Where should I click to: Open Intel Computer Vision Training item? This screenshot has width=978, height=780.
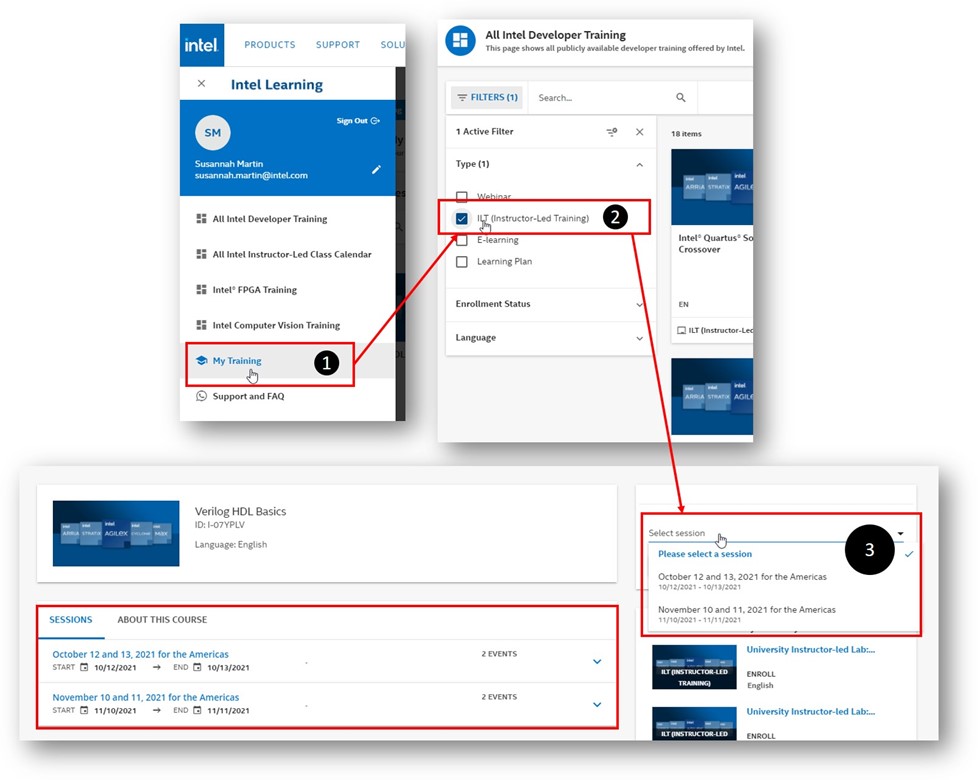268,325
